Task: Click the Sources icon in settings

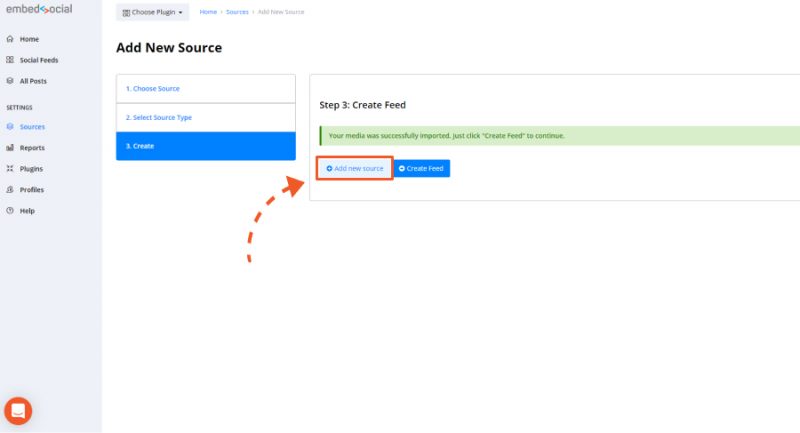Action: point(10,126)
